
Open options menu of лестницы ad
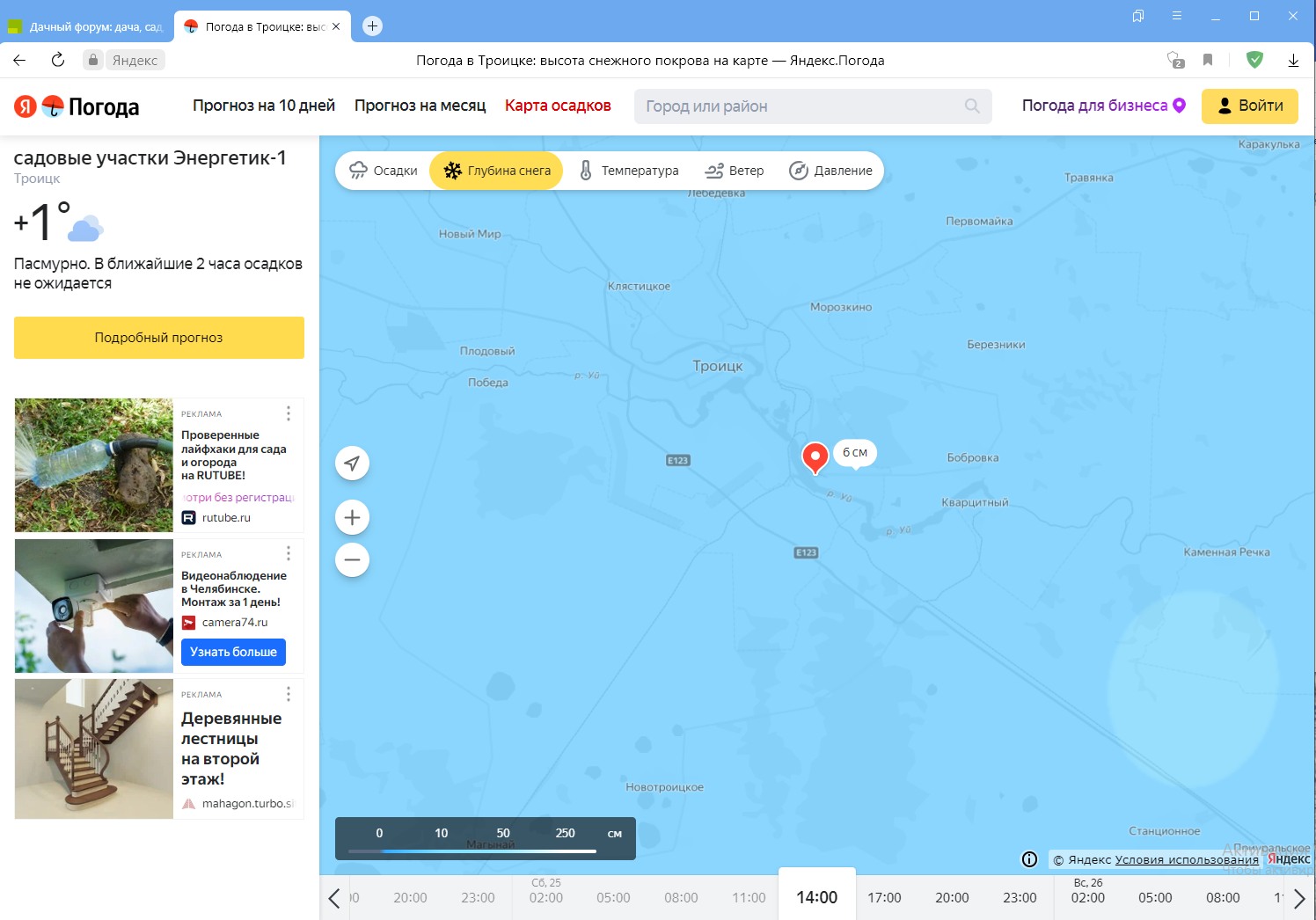289,694
